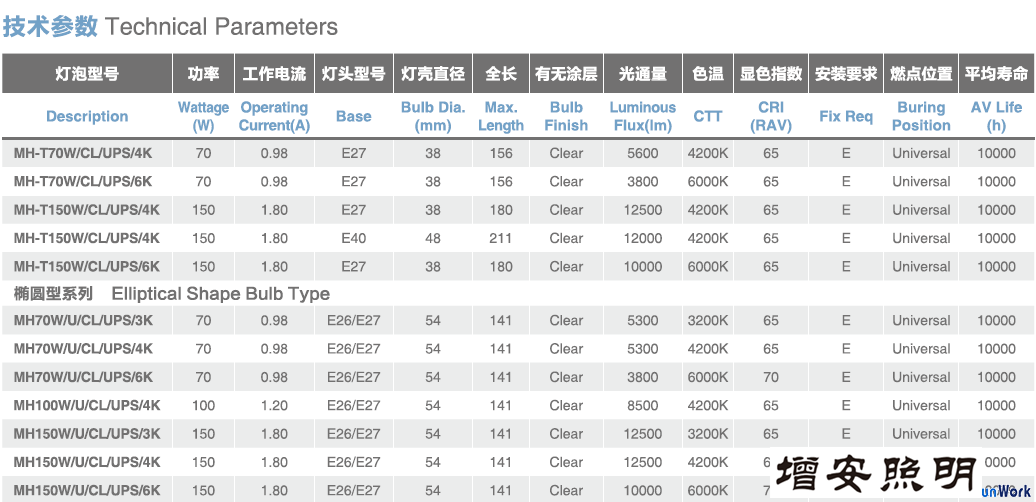The height and width of the screenshot is (502, 1036).
Task: Select the 光通量 column header
Action: (642, 74)
